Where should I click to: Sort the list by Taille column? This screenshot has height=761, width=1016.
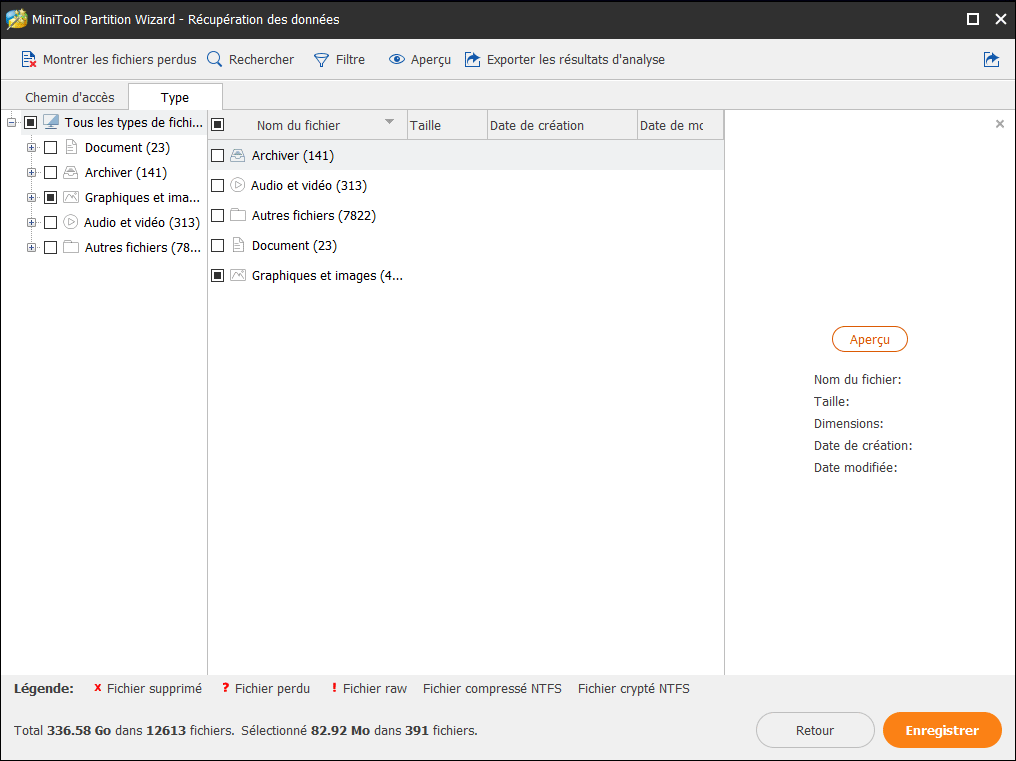(x=447, y=125)
